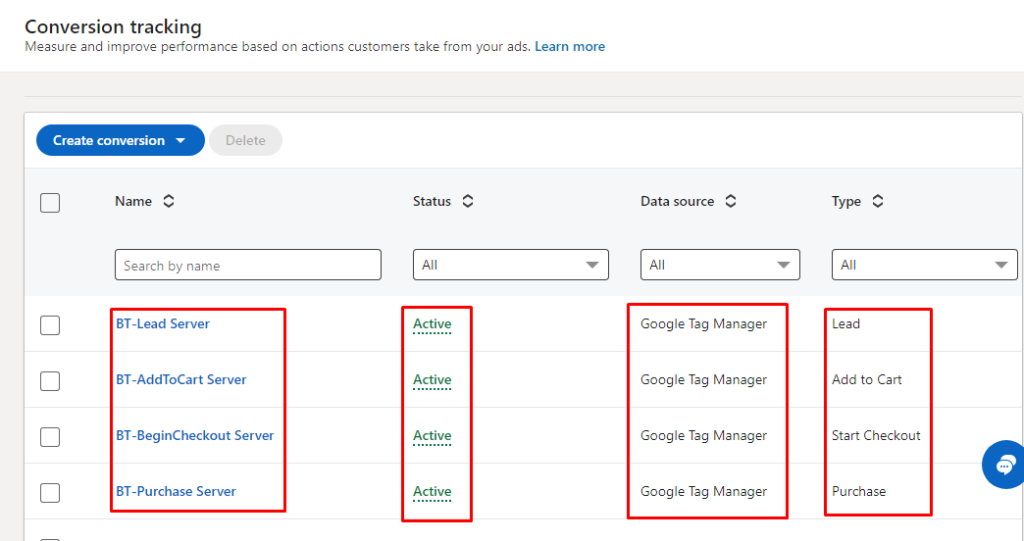Click Active status of BT-Purchase Server
The image size is (1024, 541).
click(432, 492)
